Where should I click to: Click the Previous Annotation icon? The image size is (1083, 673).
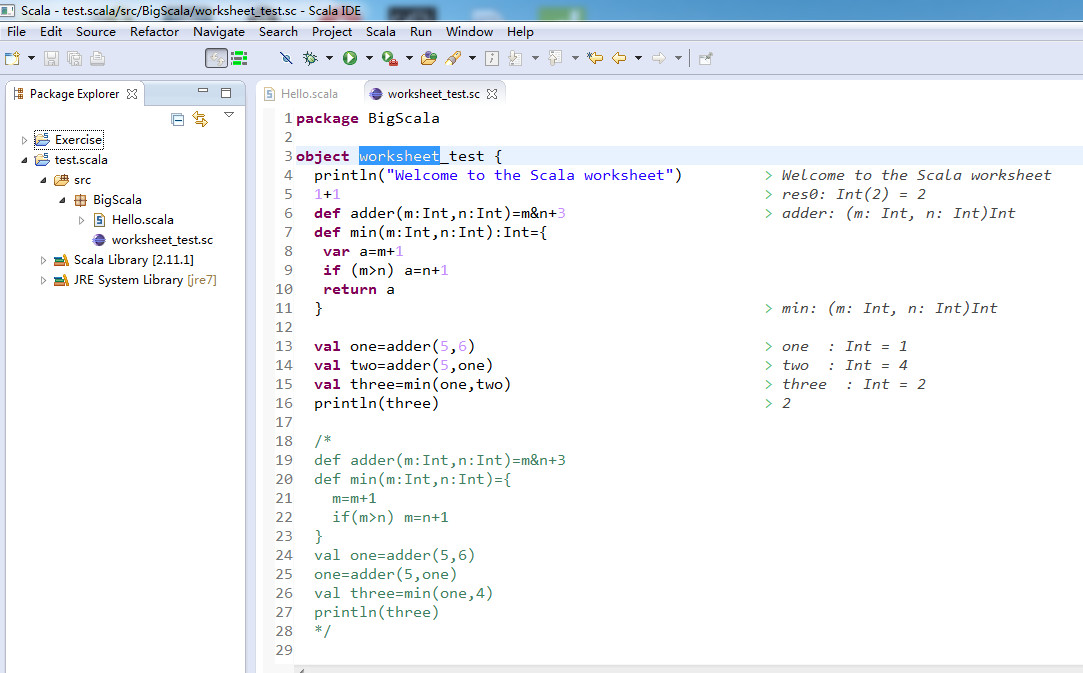[x=555, y=59]
